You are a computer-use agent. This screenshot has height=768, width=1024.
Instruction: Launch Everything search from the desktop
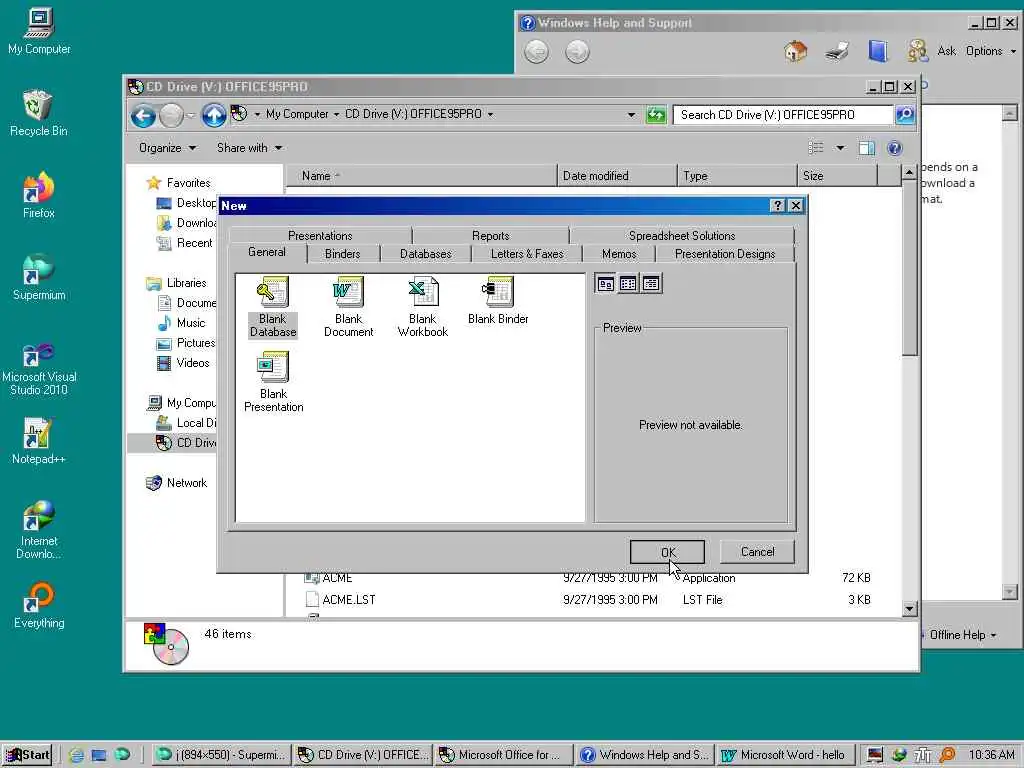coord(39,605)
